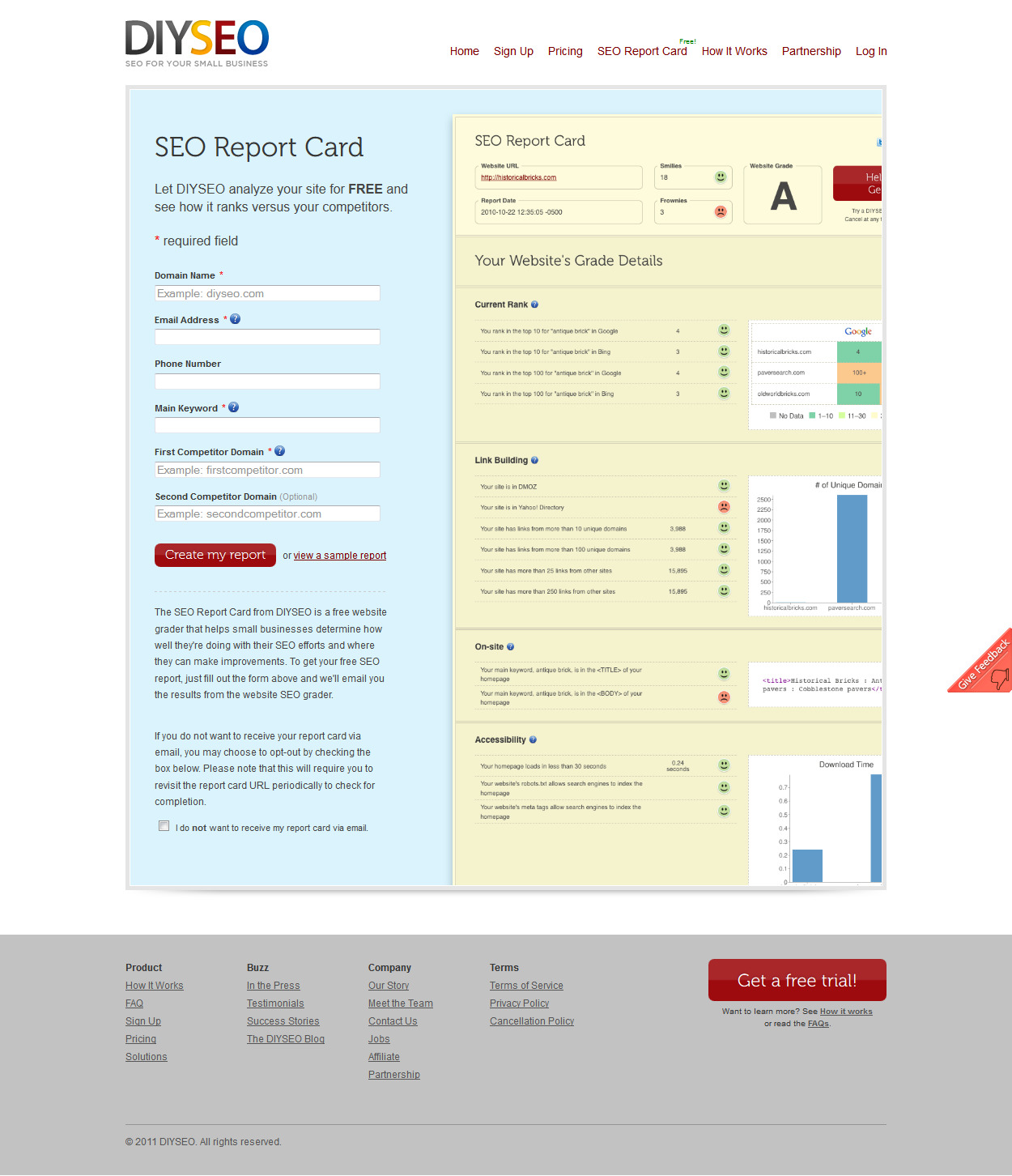
Task: Open footer Testimonials link
Action: pos(275,1003)
